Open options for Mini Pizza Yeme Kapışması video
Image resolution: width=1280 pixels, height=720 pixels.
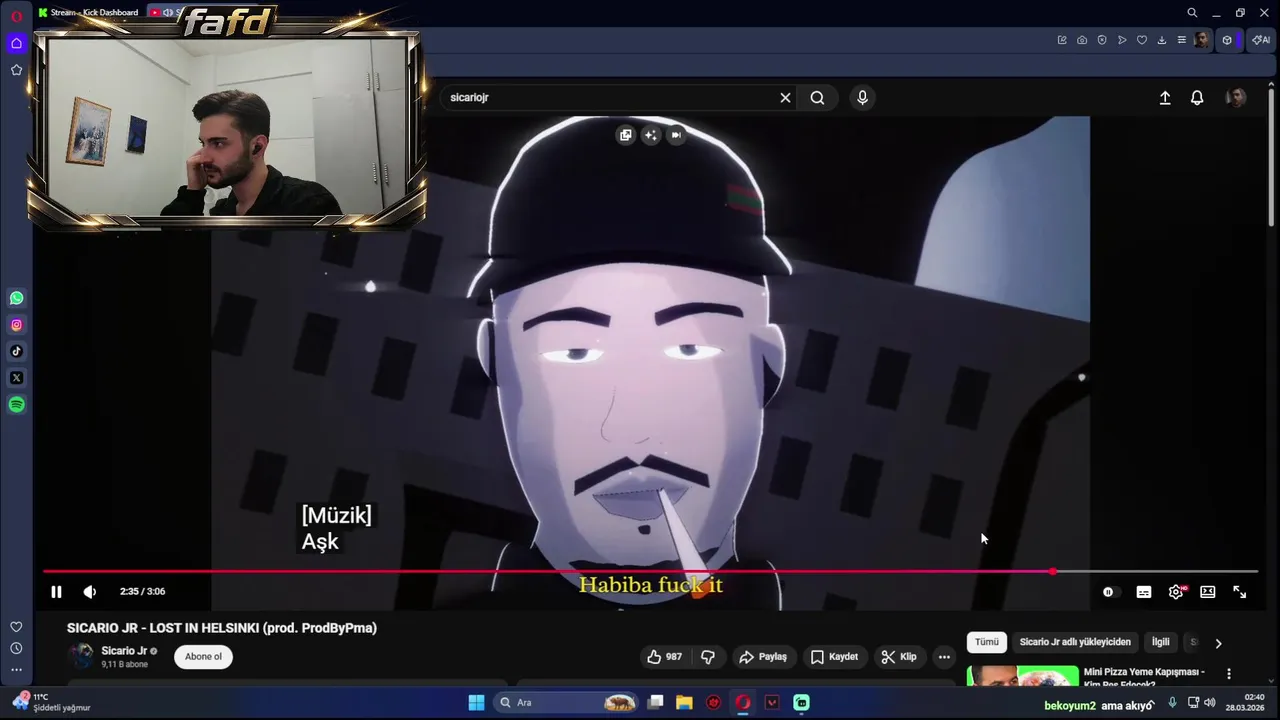click(x=1229, y=674)
